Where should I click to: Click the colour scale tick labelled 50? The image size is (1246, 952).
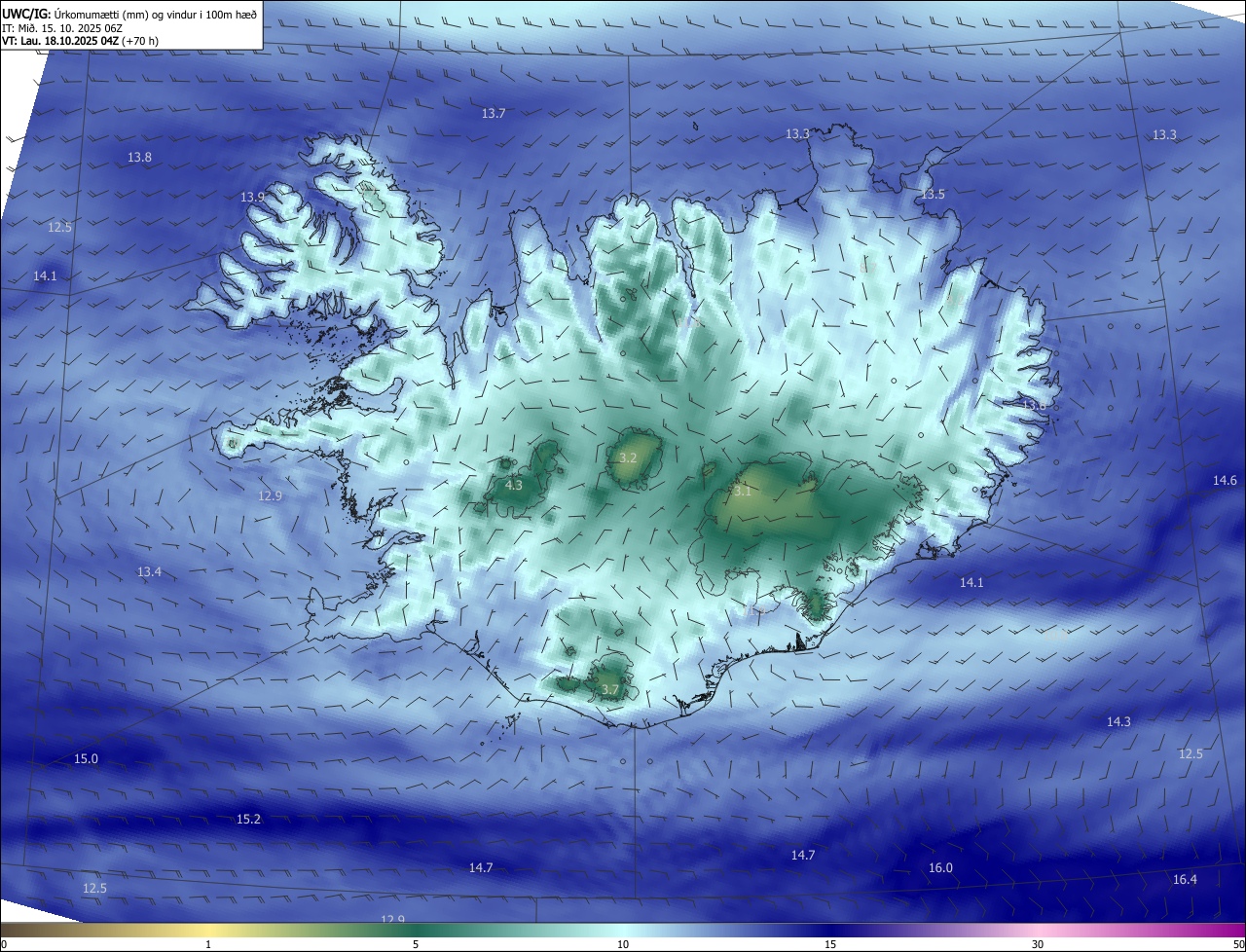pyautogui.click(x=1238, y=944)
